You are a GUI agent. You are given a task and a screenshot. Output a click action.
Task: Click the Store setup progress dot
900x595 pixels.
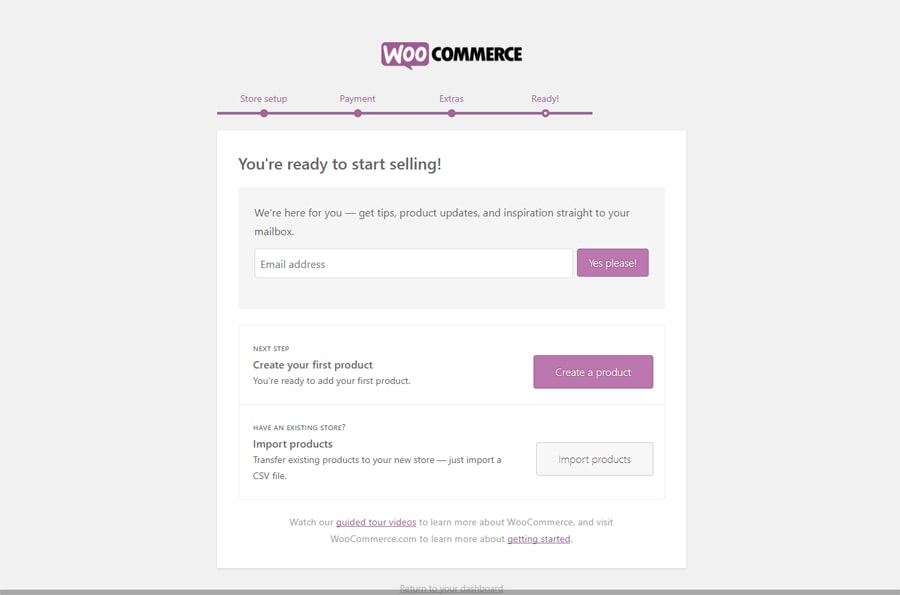263,114
